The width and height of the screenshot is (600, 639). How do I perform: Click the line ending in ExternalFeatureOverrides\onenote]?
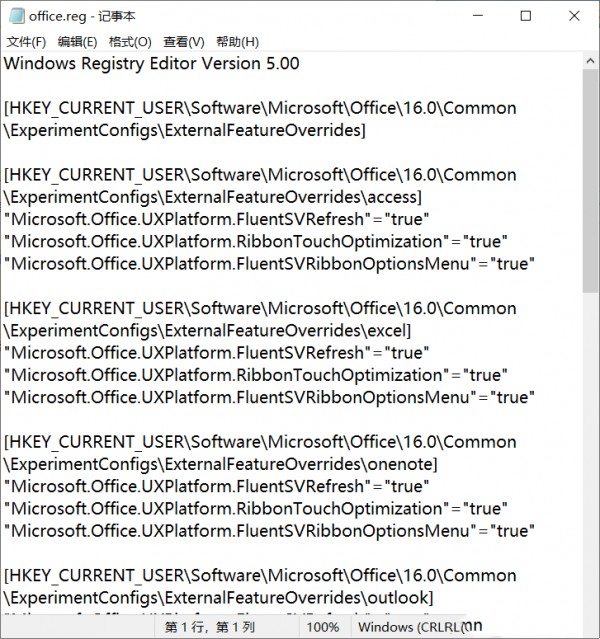tap(221, 464)
